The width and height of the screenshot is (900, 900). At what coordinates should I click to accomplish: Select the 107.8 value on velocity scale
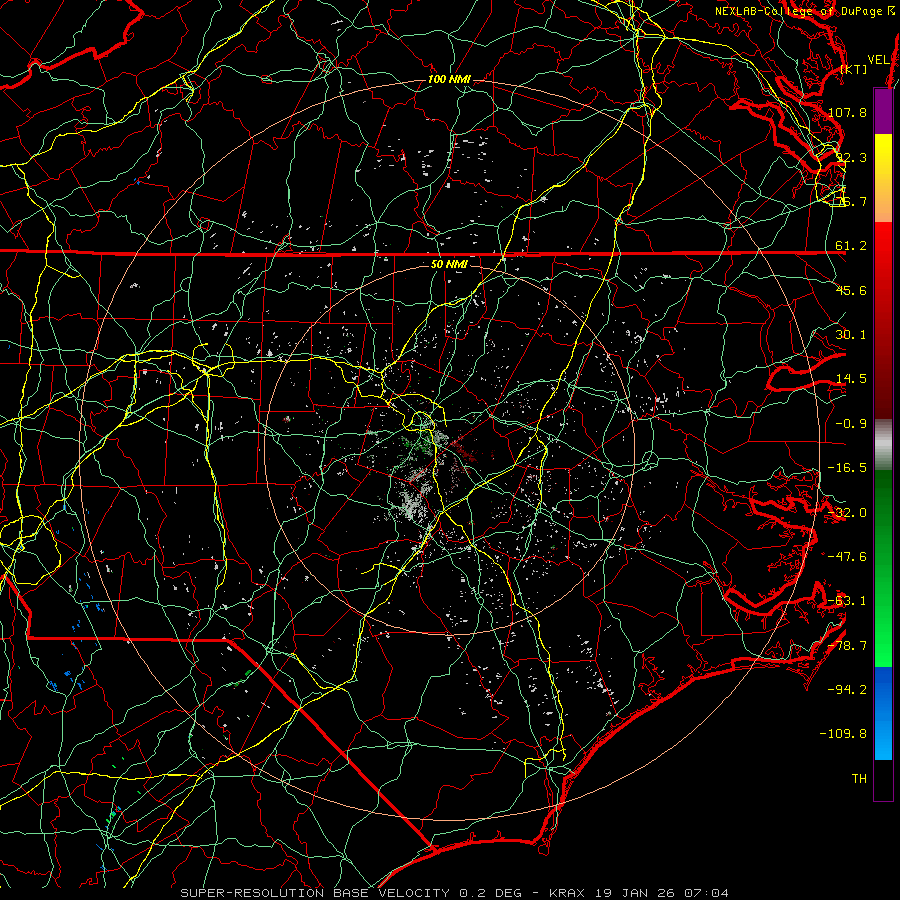click(848, 112)
